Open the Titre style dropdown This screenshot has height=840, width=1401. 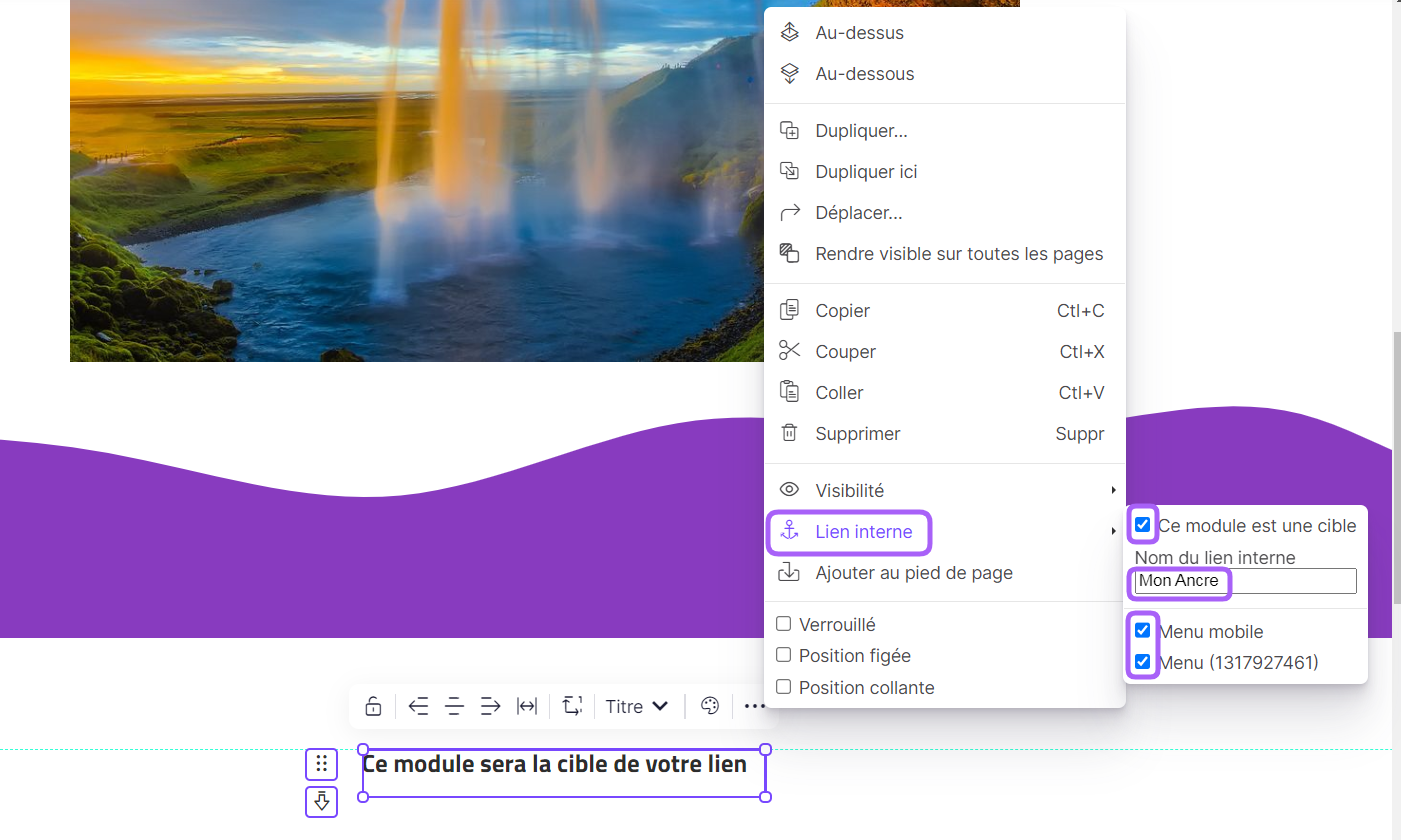point(637,706)
